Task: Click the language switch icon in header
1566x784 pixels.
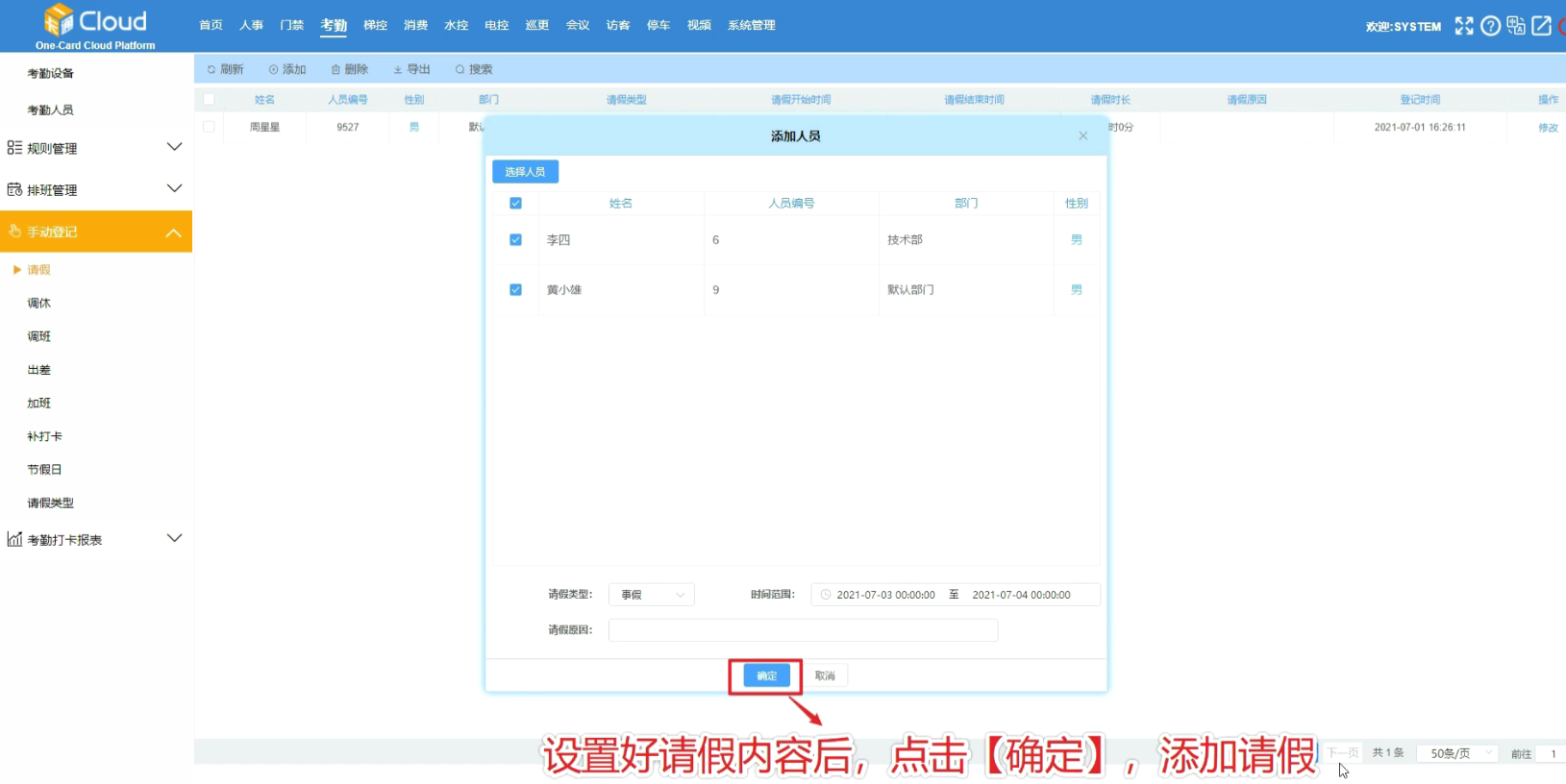Action: click(x=1516, y=26)
